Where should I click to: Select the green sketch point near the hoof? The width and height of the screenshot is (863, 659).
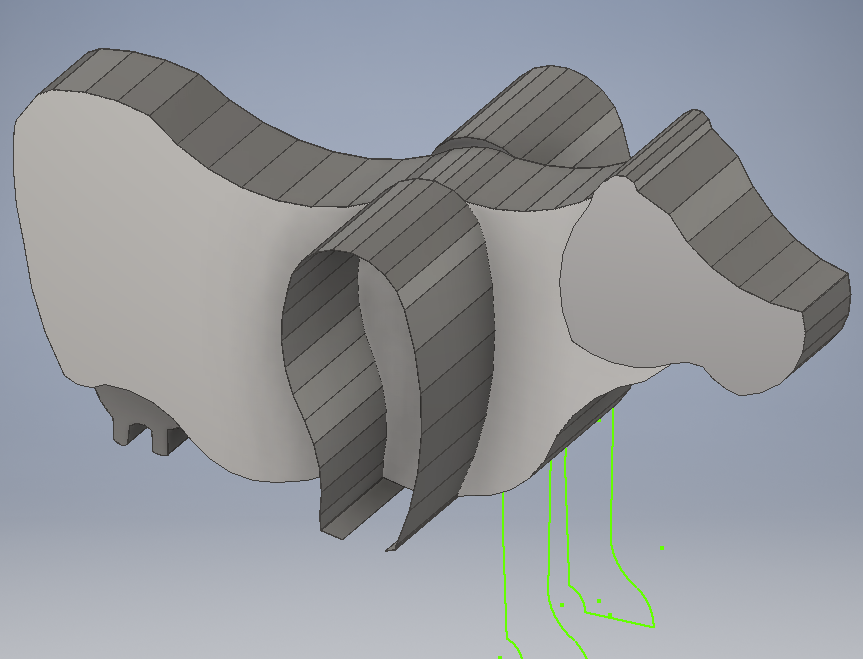pyautogui.click(x=611, y=615)
